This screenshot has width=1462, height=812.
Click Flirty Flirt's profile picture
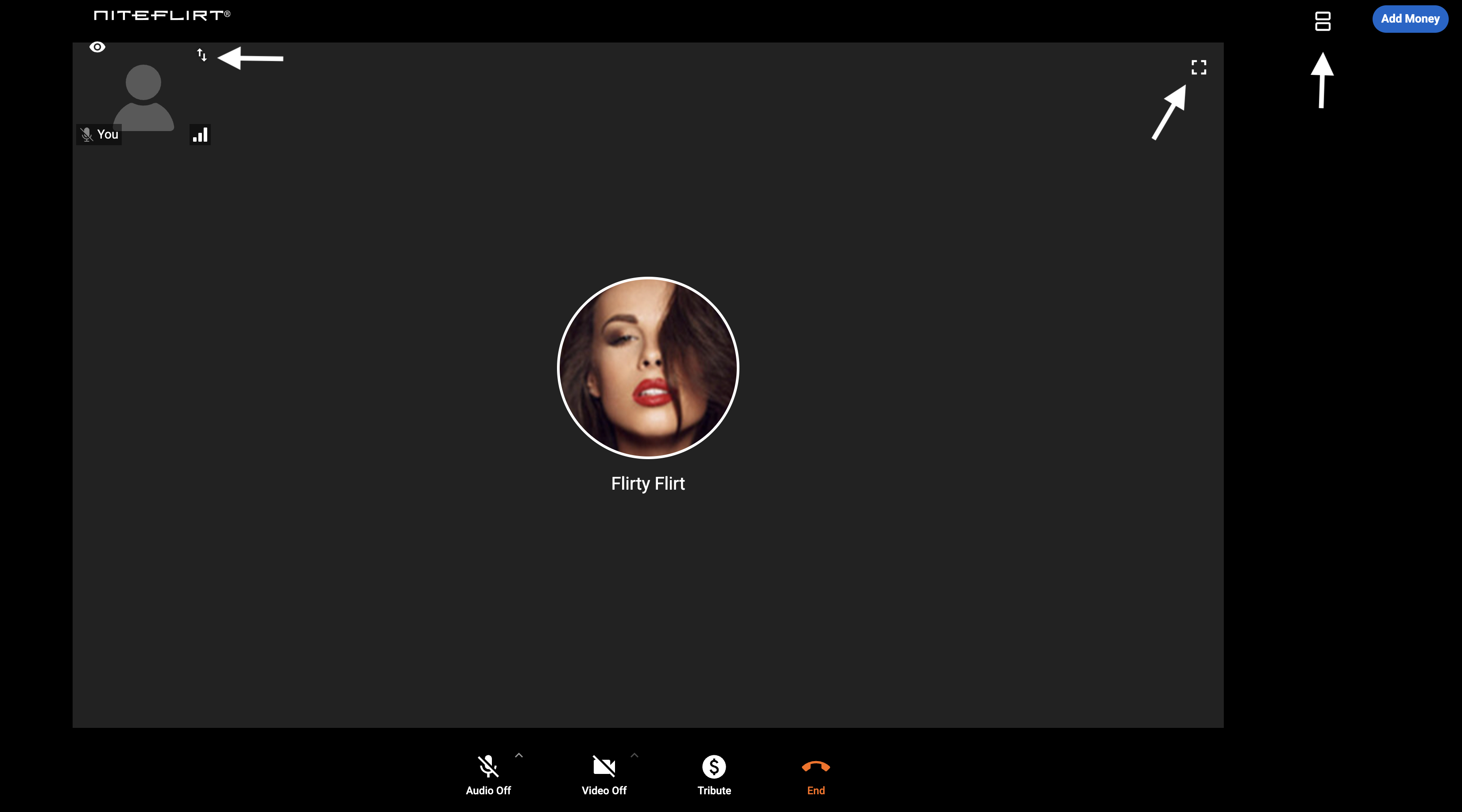coord(648,367)
